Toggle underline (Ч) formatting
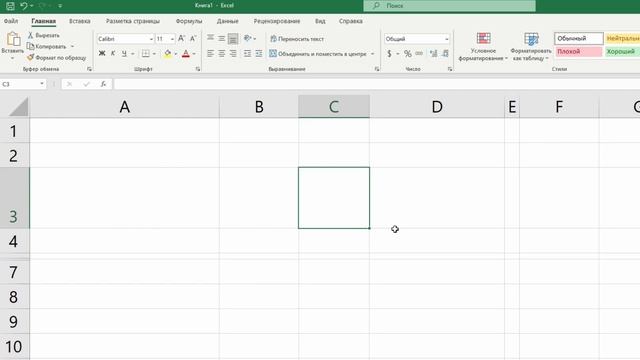This screenshot has height=360, width=640. point(124,53)
